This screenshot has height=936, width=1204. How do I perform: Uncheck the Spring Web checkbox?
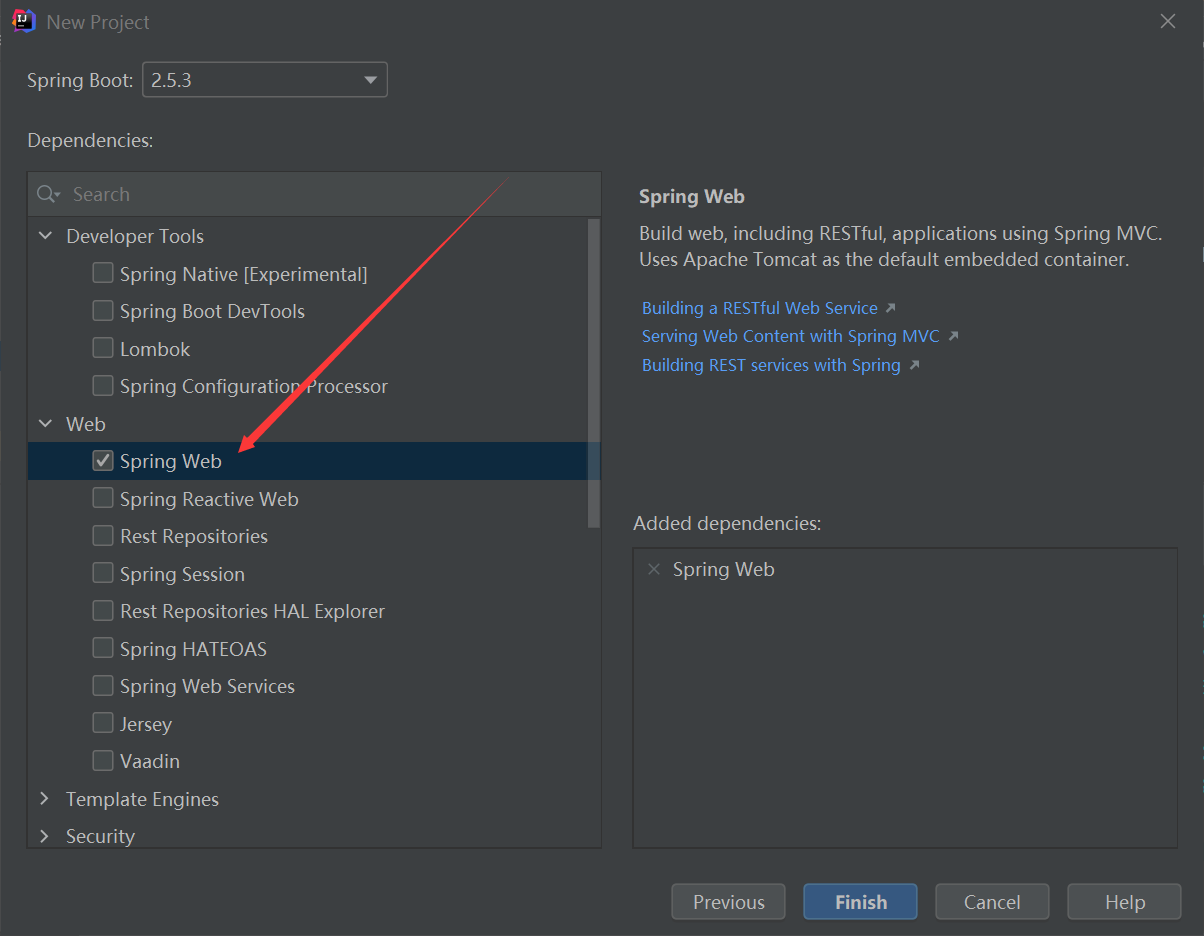[x=102, y=461]
